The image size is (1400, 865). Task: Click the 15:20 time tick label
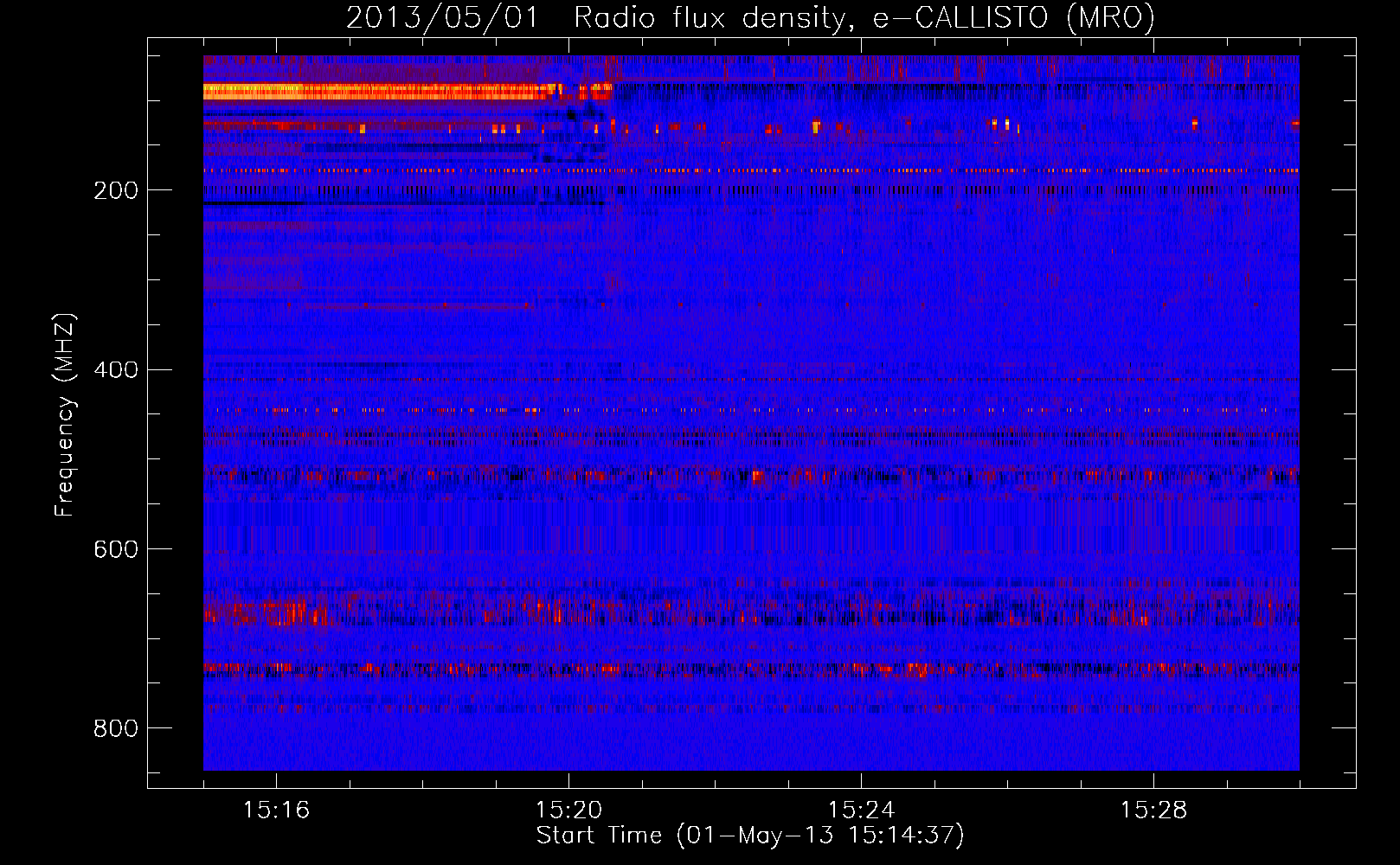click(x=568, y=811)
